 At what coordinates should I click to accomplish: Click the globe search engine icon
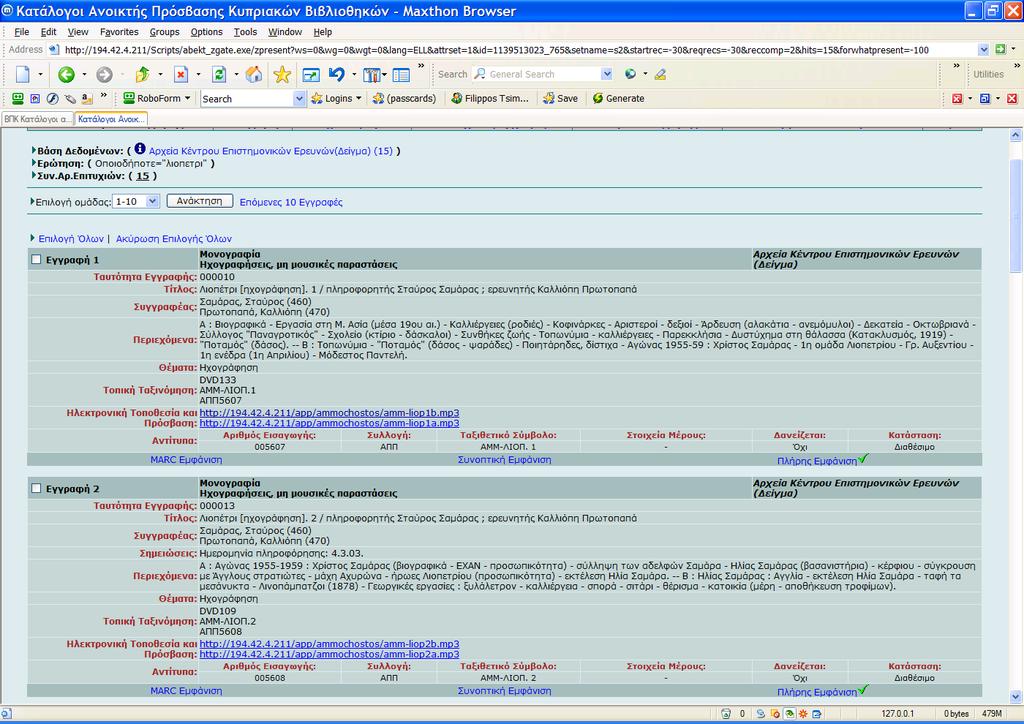[x=630, y=74]
